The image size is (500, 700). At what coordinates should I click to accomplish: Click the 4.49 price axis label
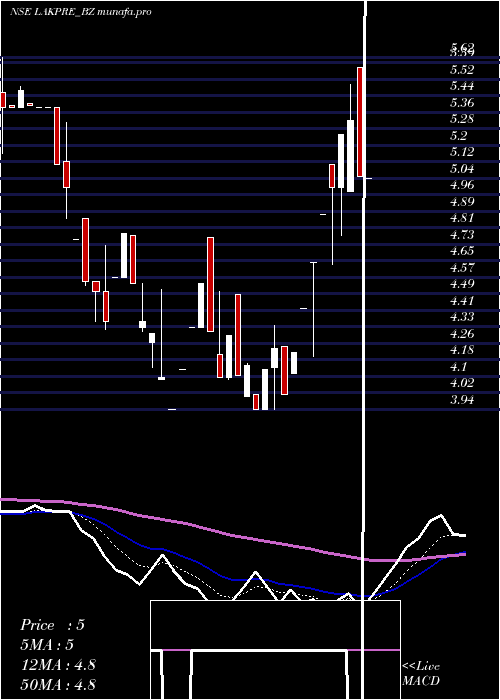click(462, 283)
